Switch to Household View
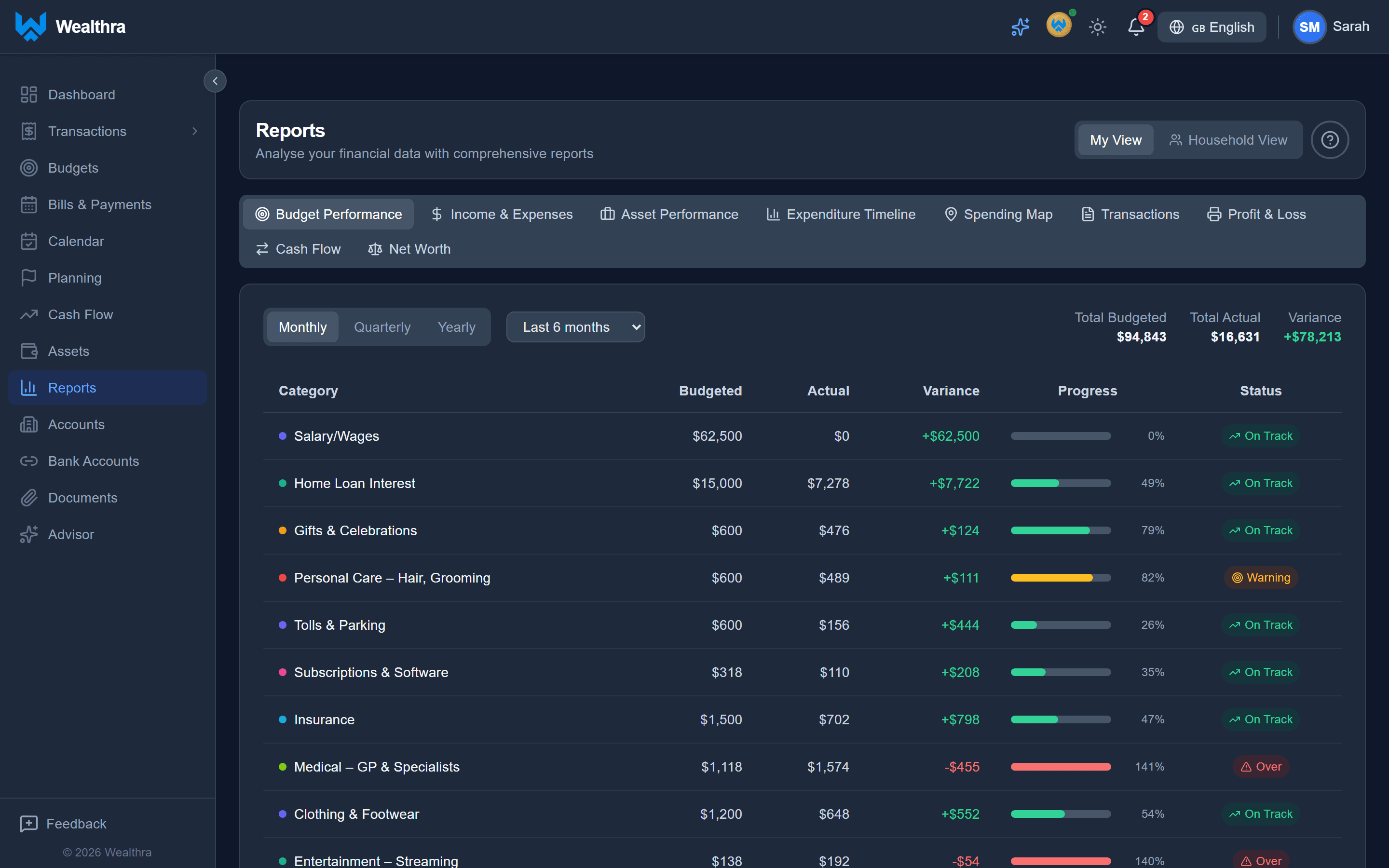The height and width of the screenshot is (868, 1389). click(1228, 140)
